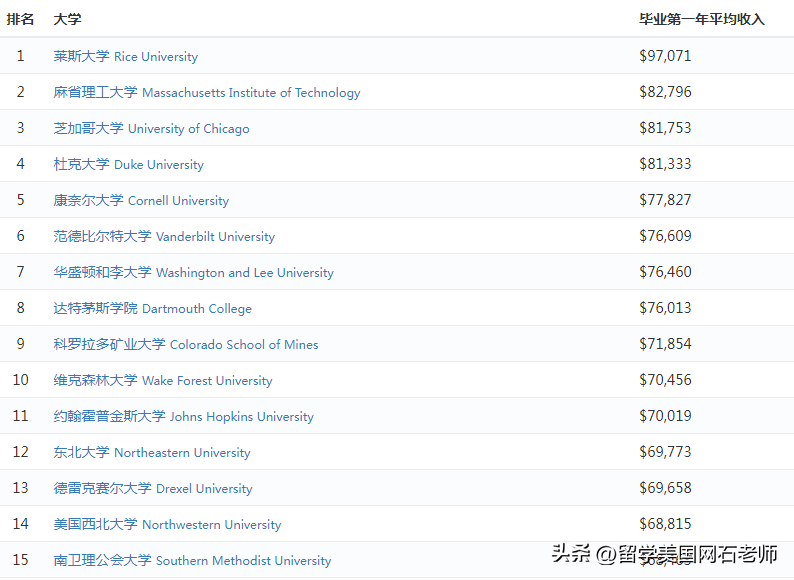The image size is (794, 580).
Task: Select the Duke University link
Action: click(128, 165)
